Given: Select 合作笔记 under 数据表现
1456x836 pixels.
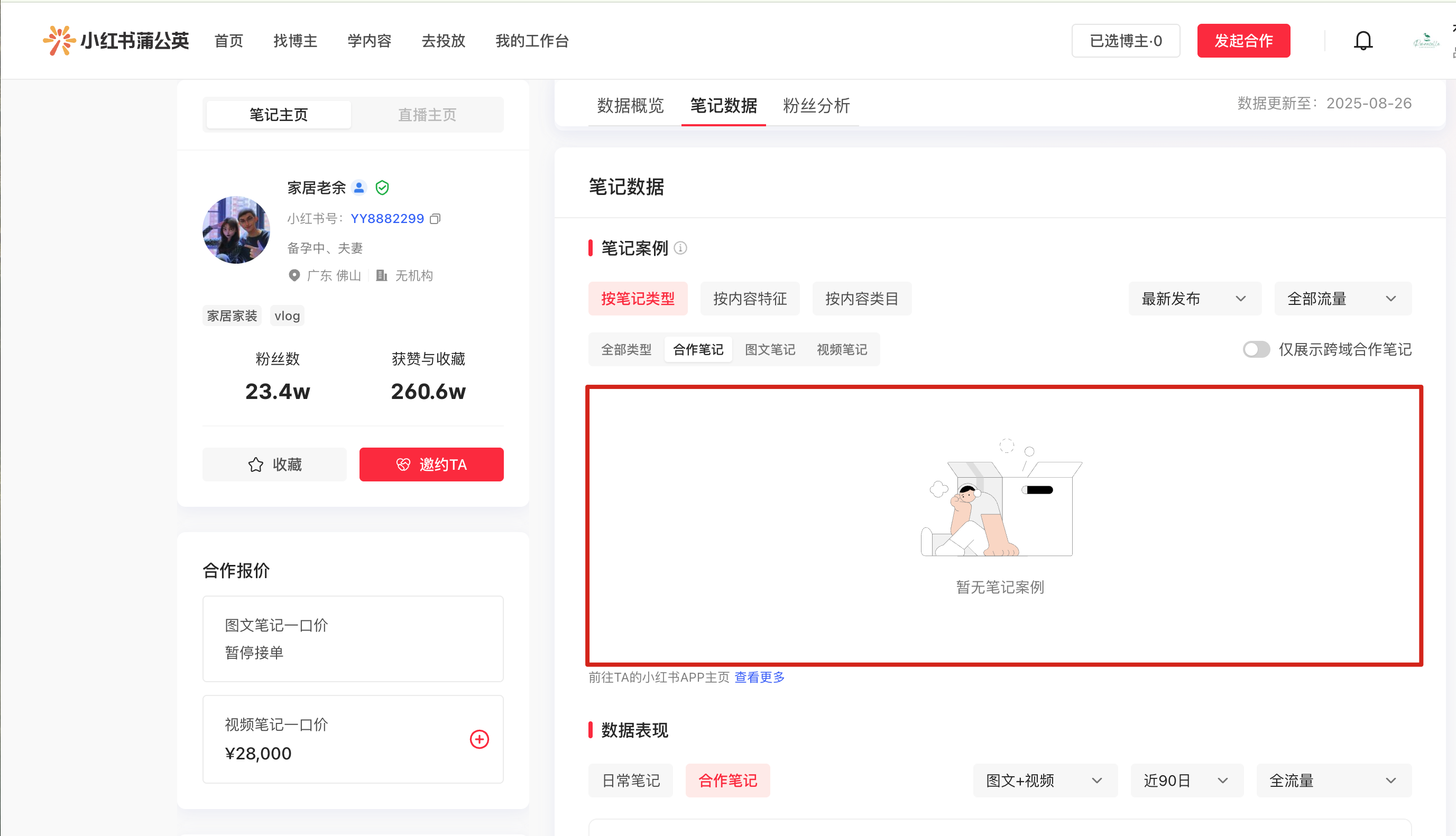Looking at the screenshot, I should pyautogui.click(x=727, y=781).
